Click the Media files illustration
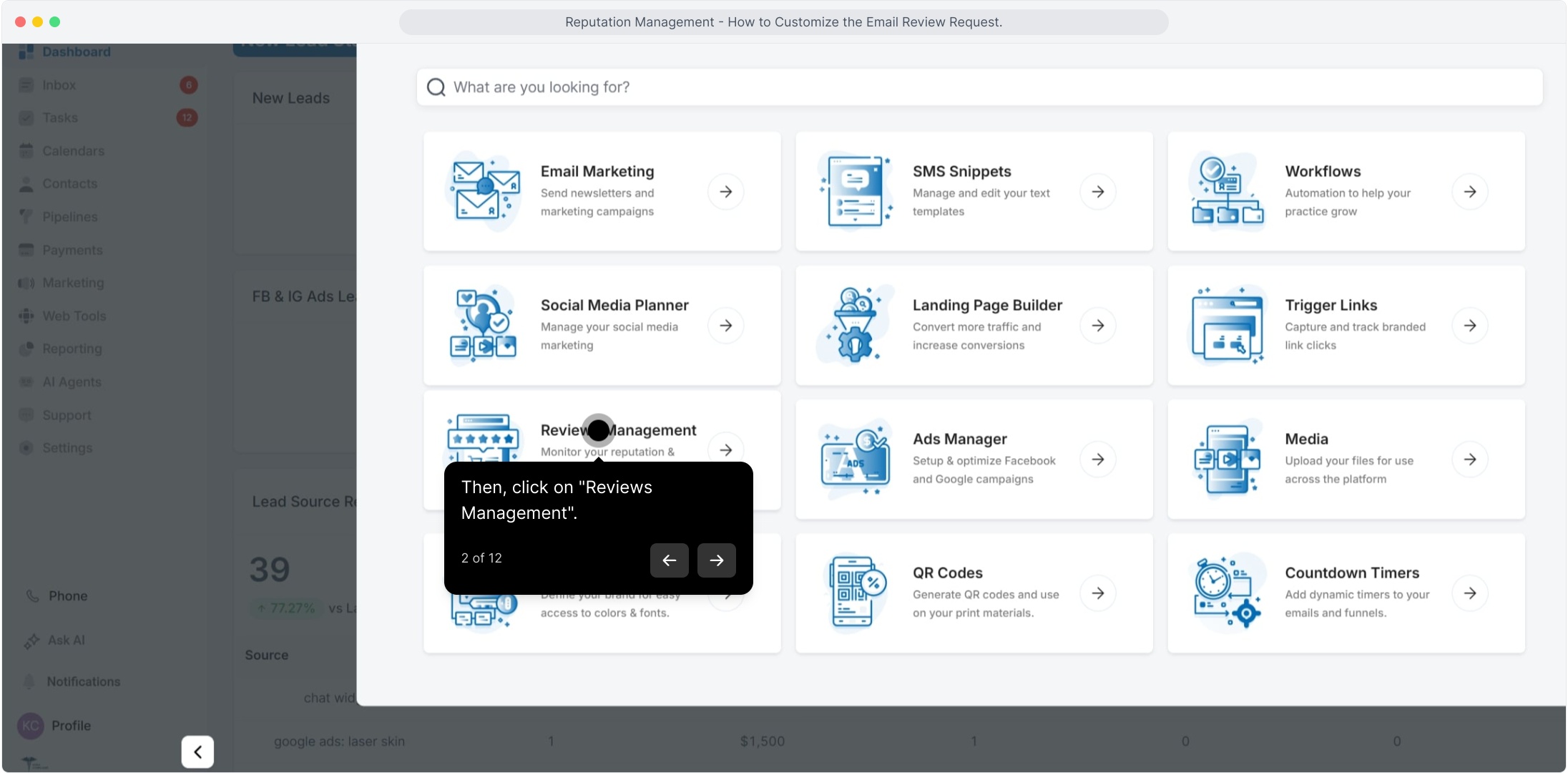The image size is (1568, 773). point(1228,459)
